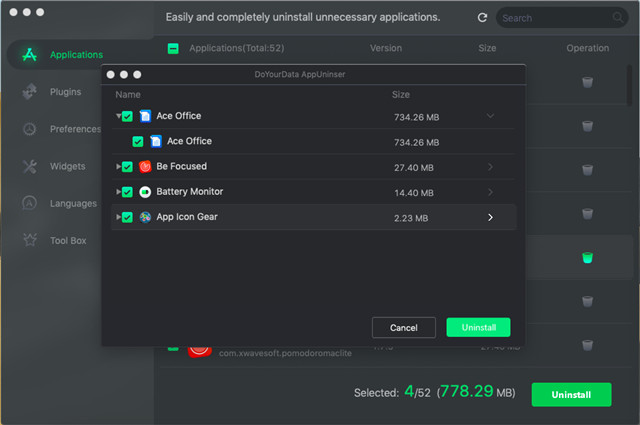
Task: Click Cancel in the AppUninser dialog
Action: (x=404, y=327)
